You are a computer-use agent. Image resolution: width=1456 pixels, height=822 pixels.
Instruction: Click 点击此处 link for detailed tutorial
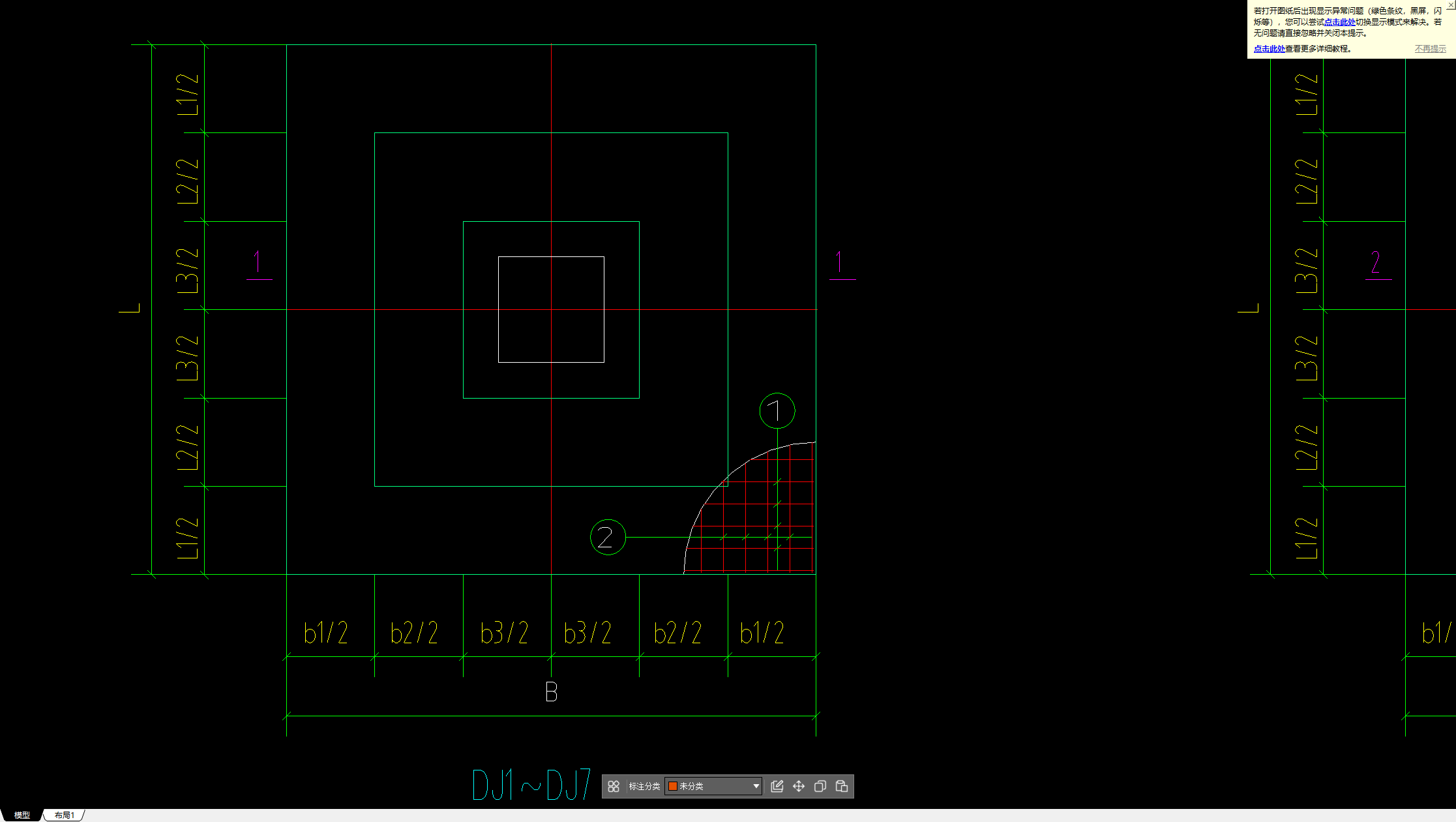[x=1269, y=49]
